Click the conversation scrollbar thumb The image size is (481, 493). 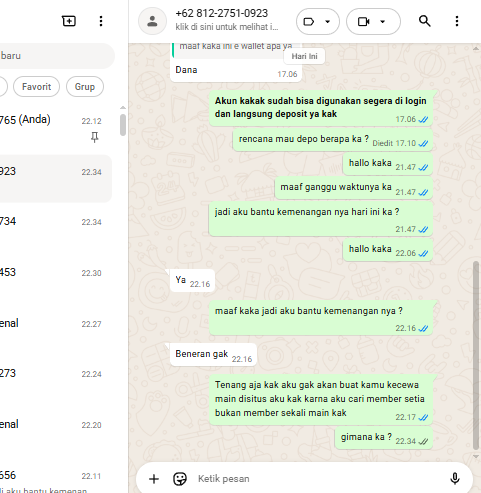(x=476, y=356)
